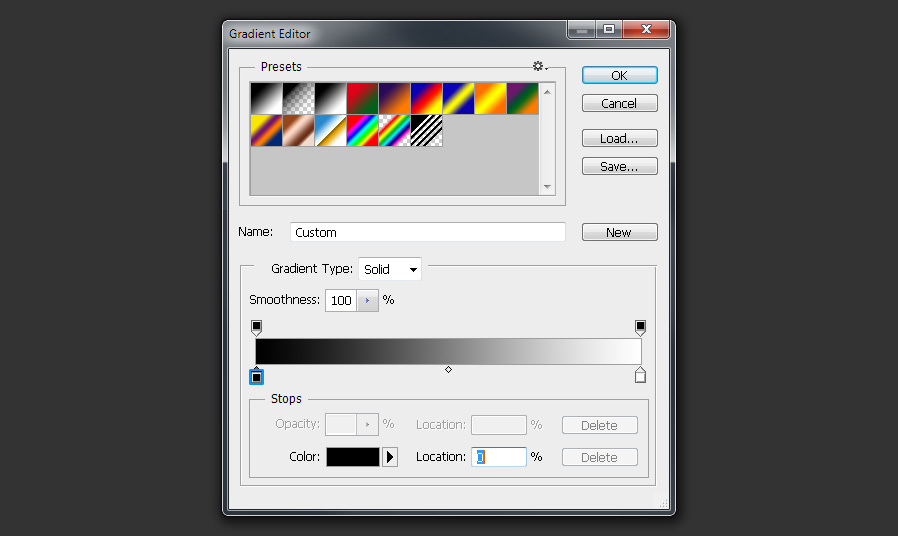Pick the Blue, Red, Yellow preset
The height and width of the screenshot is (536, 898).
427,98
